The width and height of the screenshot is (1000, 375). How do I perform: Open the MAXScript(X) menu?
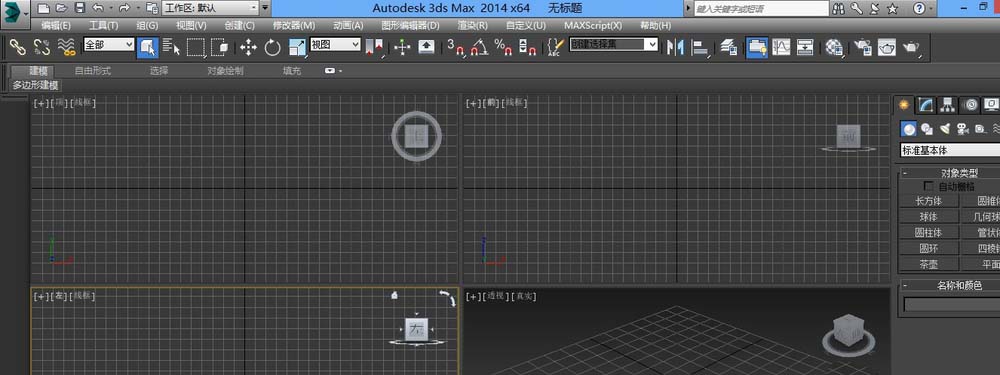593,26
